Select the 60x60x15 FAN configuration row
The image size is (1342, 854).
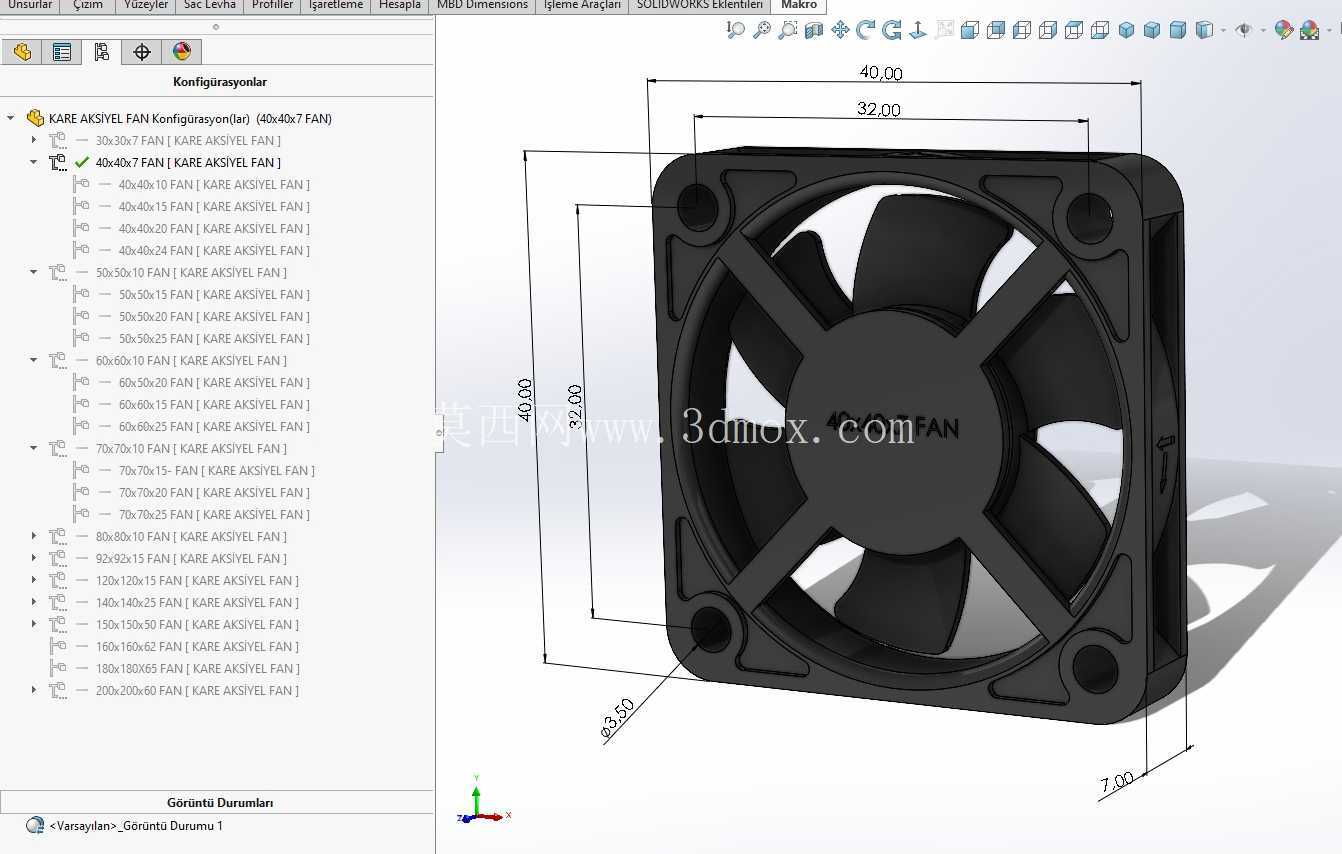214,404
